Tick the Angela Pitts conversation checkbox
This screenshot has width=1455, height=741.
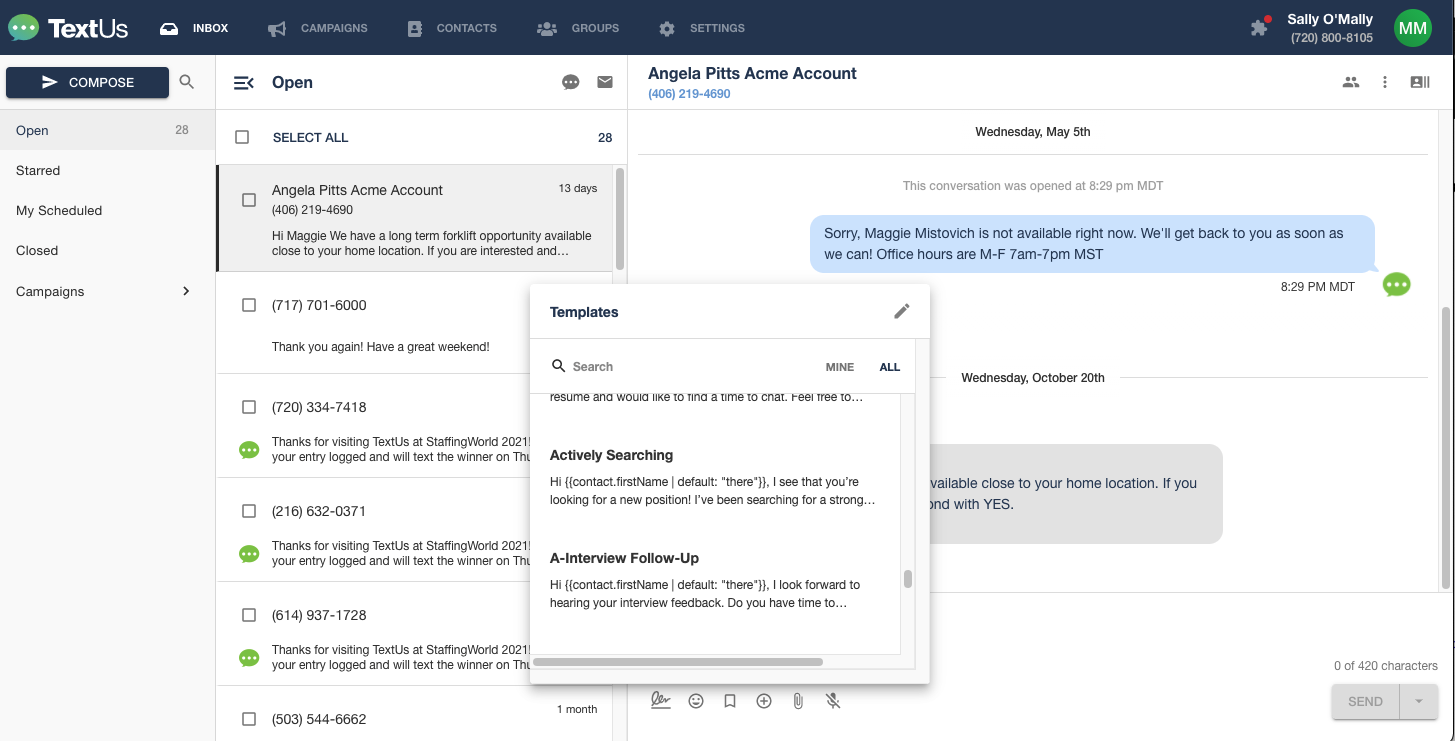(249, 200)
